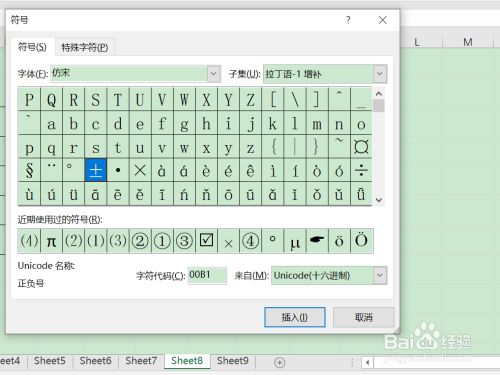The image size is (500, 375).
Task: Click sheet horizontal scroll left arrow
Action: pyautogui.click(x=367, y=362)
